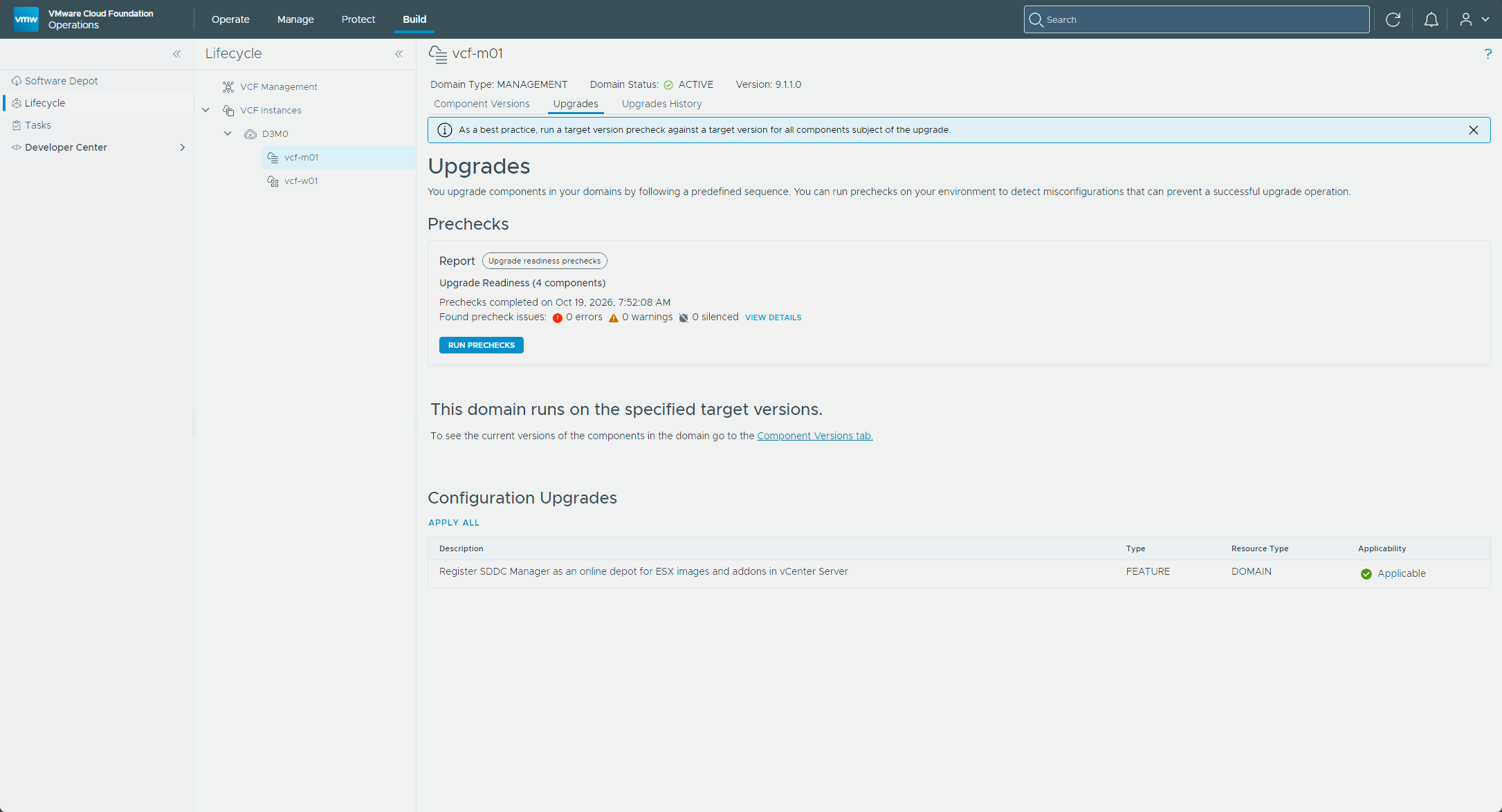Click the Resource Type column header
Image resolution: width=1502 pixels, height=812 pixels.
pyautogui.click(x=1259, y=548)
